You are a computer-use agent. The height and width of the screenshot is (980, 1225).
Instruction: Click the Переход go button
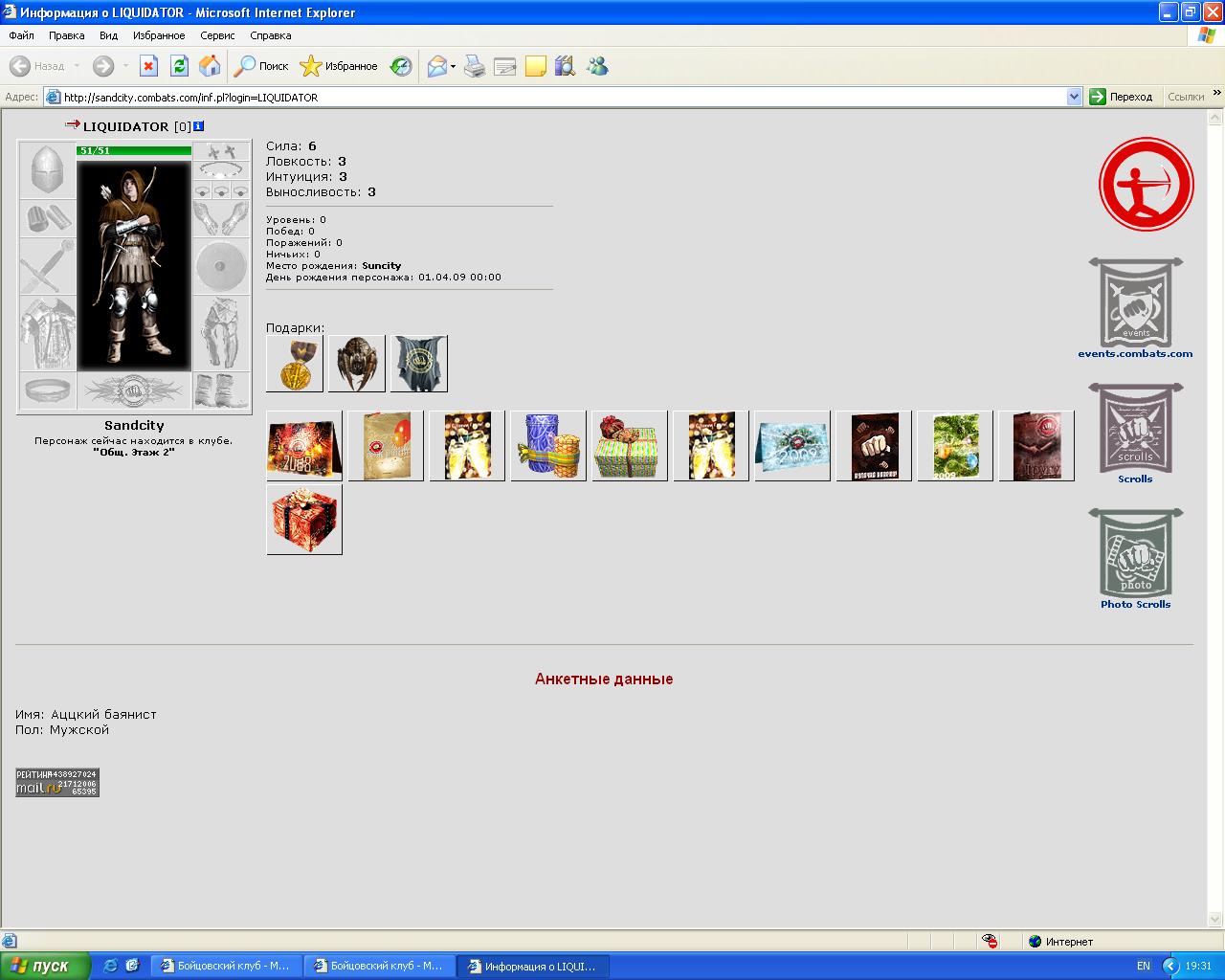1121,97
